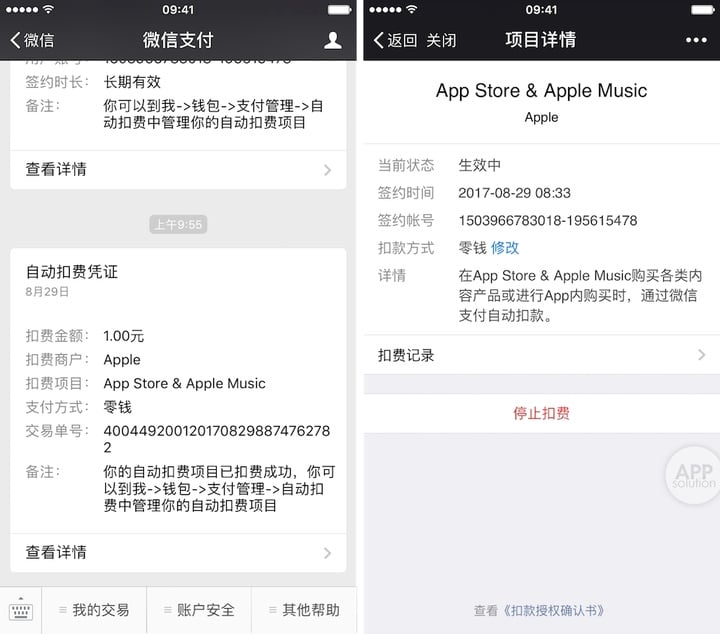Tap the 8月29日 date on the receipt
Viewport: 720px width, 634px height.
47,292
